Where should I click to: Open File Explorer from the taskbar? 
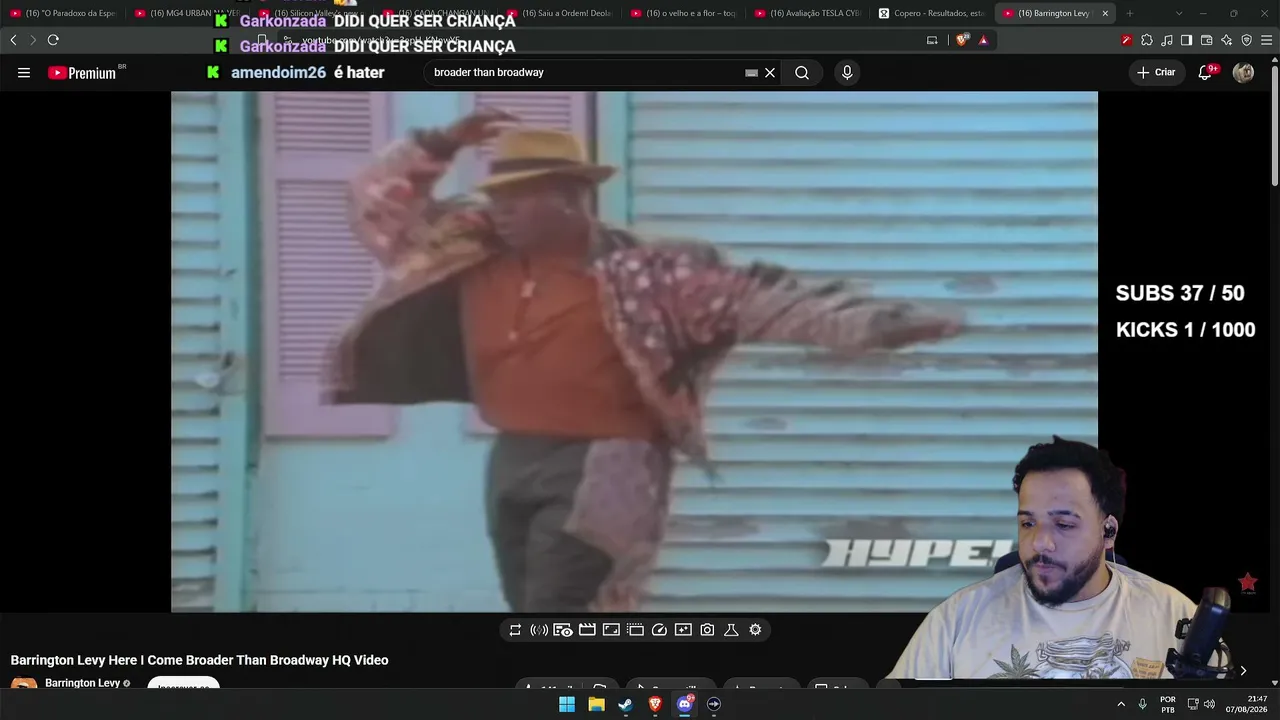pos(596,704)
